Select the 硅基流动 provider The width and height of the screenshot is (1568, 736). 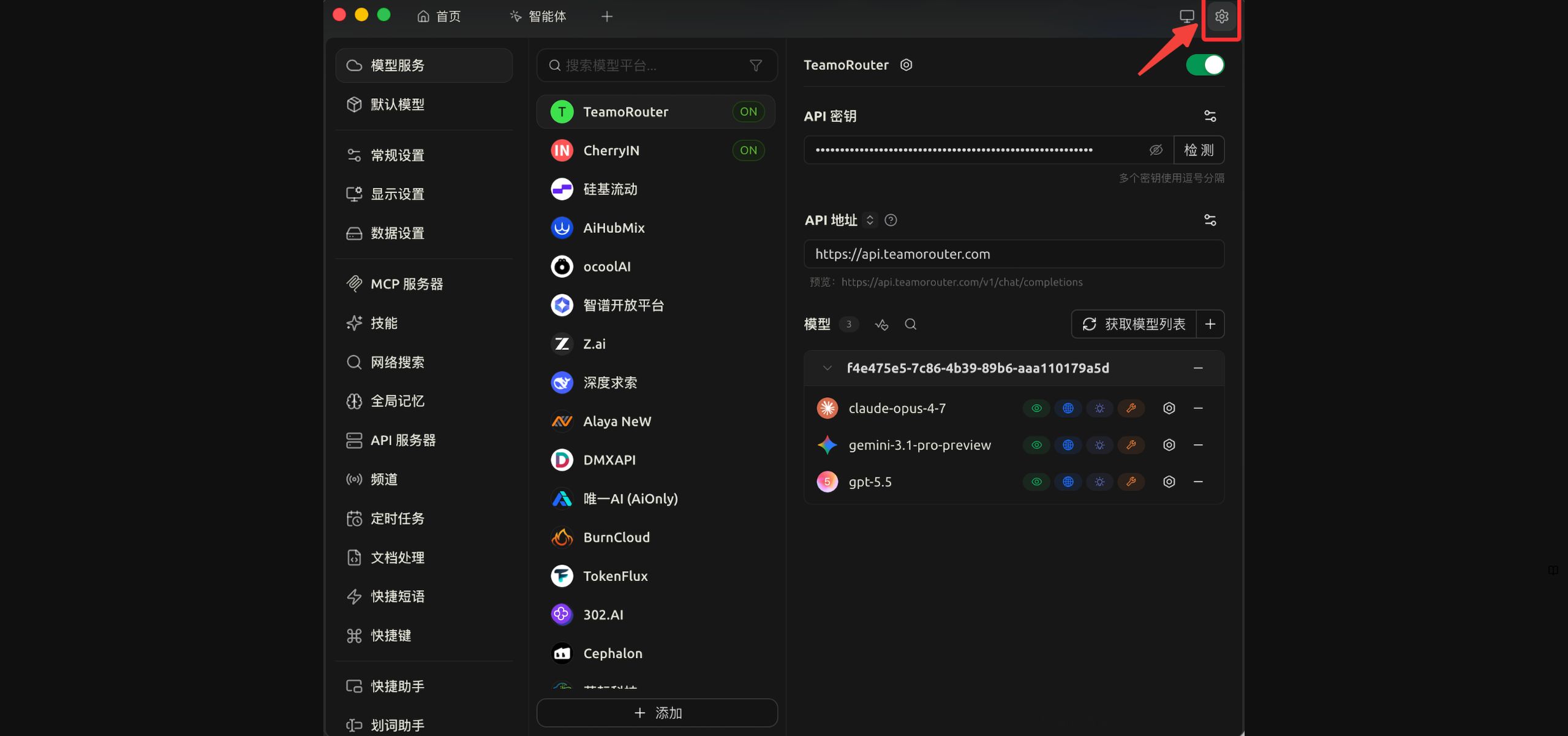point(656,189)
